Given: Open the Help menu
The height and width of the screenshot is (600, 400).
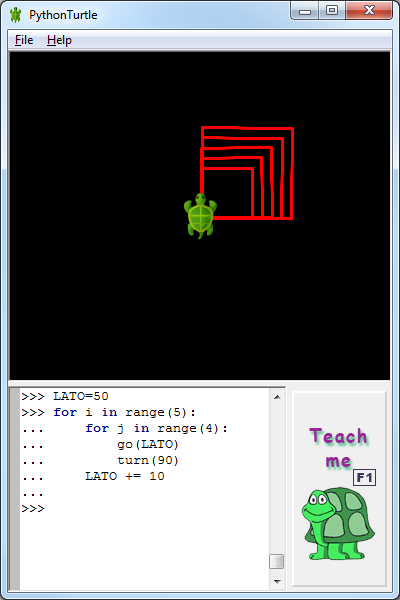Looking at the screenshot, I should (x=59, y=40).
